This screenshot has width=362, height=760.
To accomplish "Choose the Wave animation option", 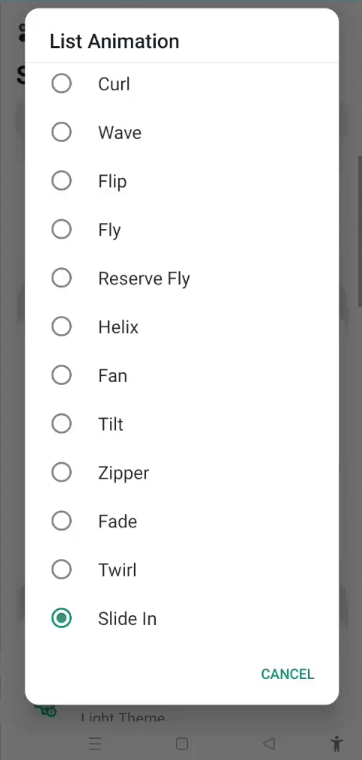I will pyautogui.click(x=62, y=132).
